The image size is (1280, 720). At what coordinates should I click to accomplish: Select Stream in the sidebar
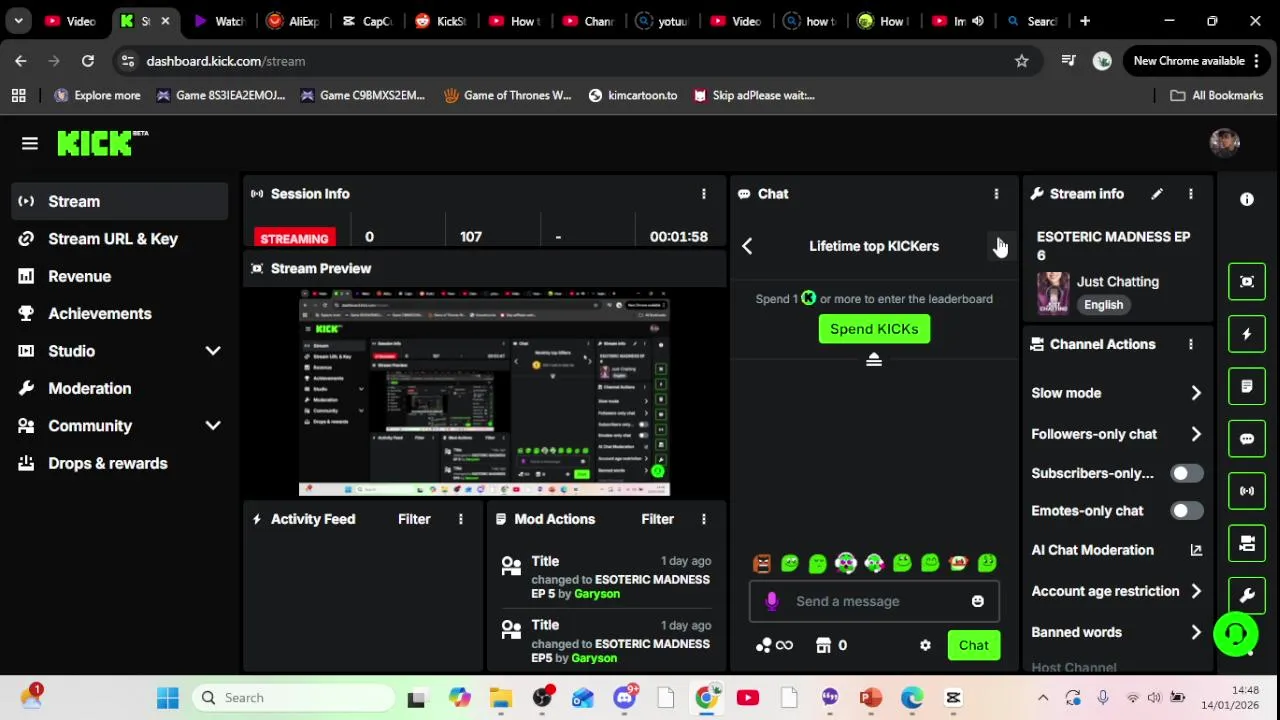pos(120,201)
